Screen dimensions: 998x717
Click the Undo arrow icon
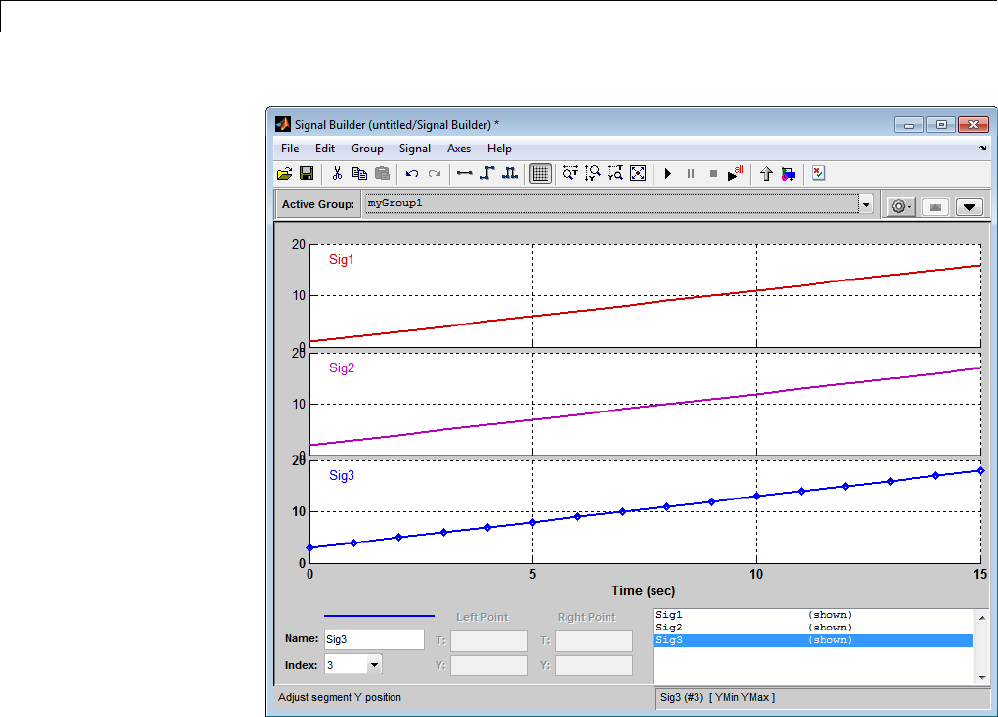tap(412, 173)
